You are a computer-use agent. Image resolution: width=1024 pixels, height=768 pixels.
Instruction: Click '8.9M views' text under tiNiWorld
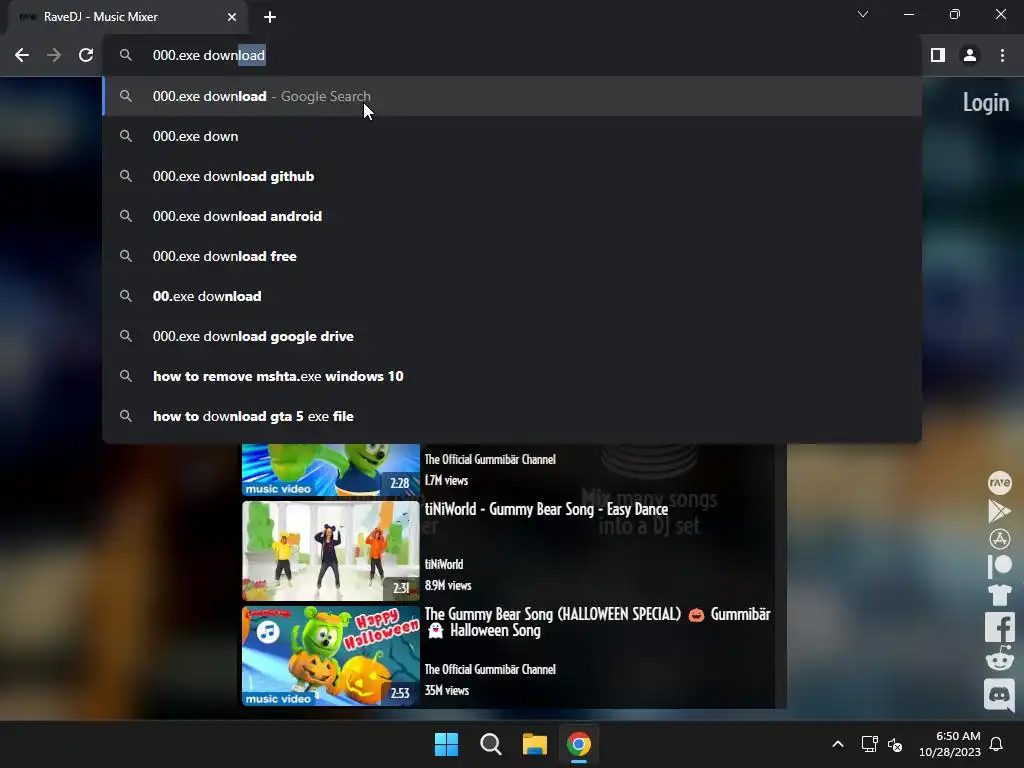448,585
